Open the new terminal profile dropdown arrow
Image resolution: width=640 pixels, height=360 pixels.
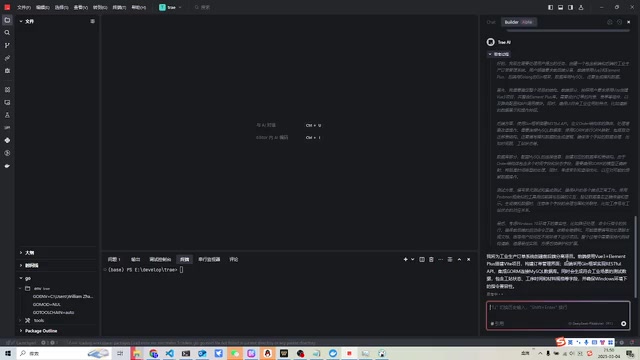pos(413,259)
